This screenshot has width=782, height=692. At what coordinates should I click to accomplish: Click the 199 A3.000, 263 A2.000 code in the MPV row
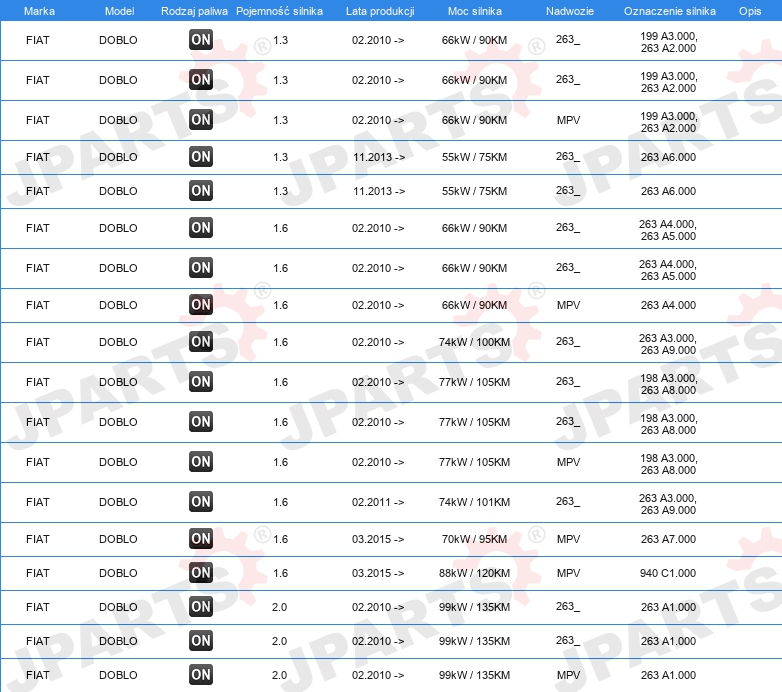(x=668, y=122)
